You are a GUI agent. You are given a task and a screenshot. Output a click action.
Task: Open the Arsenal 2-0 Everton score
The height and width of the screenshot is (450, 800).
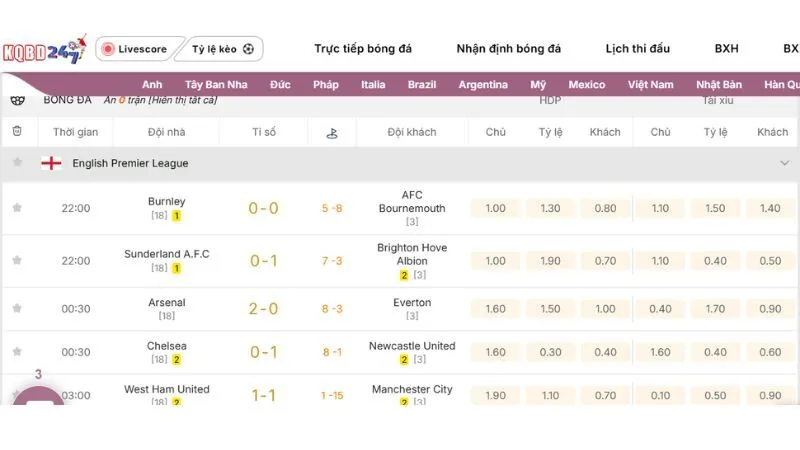(x=264, y=309)
